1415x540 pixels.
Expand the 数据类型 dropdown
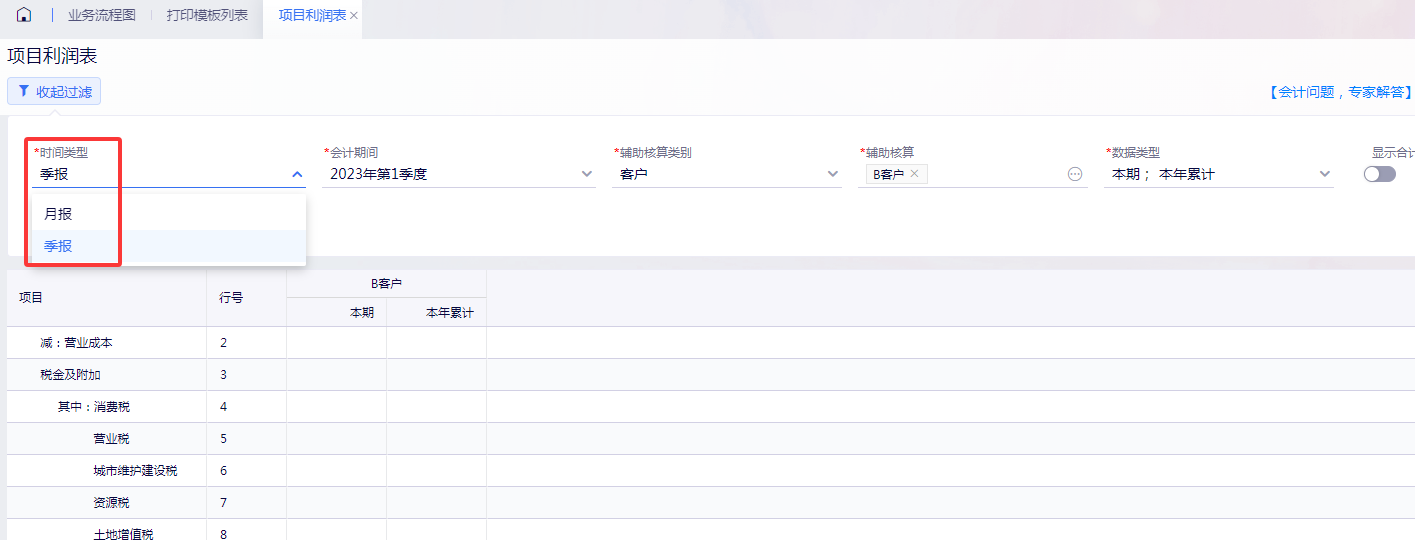coord(1325,174)
